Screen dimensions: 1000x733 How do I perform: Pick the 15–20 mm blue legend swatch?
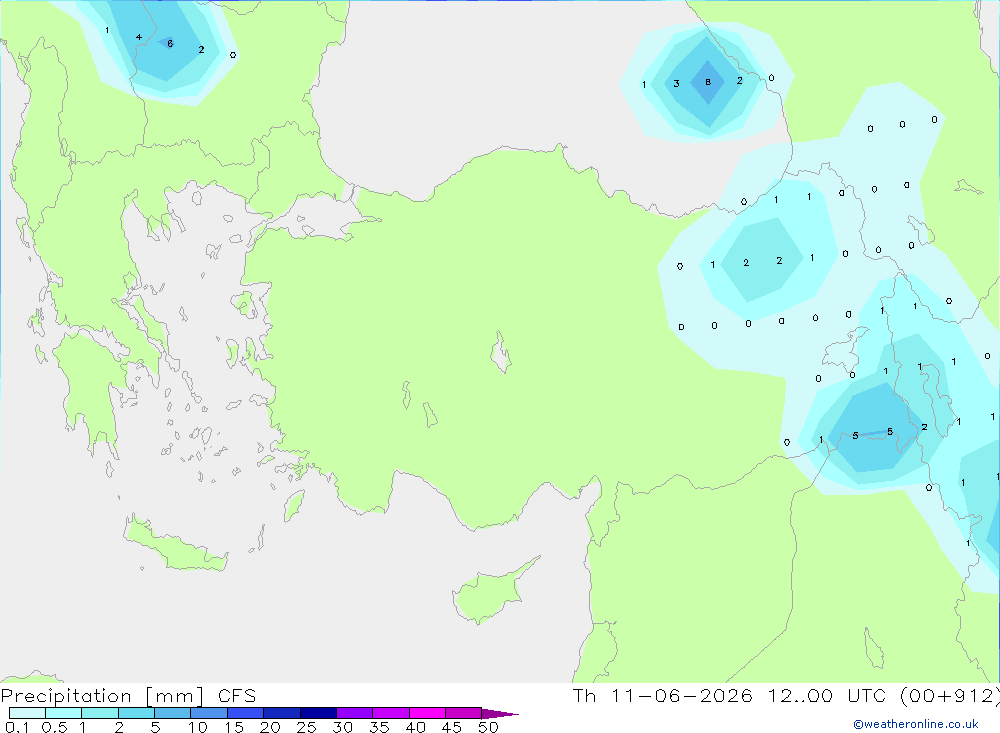point(246,713)
